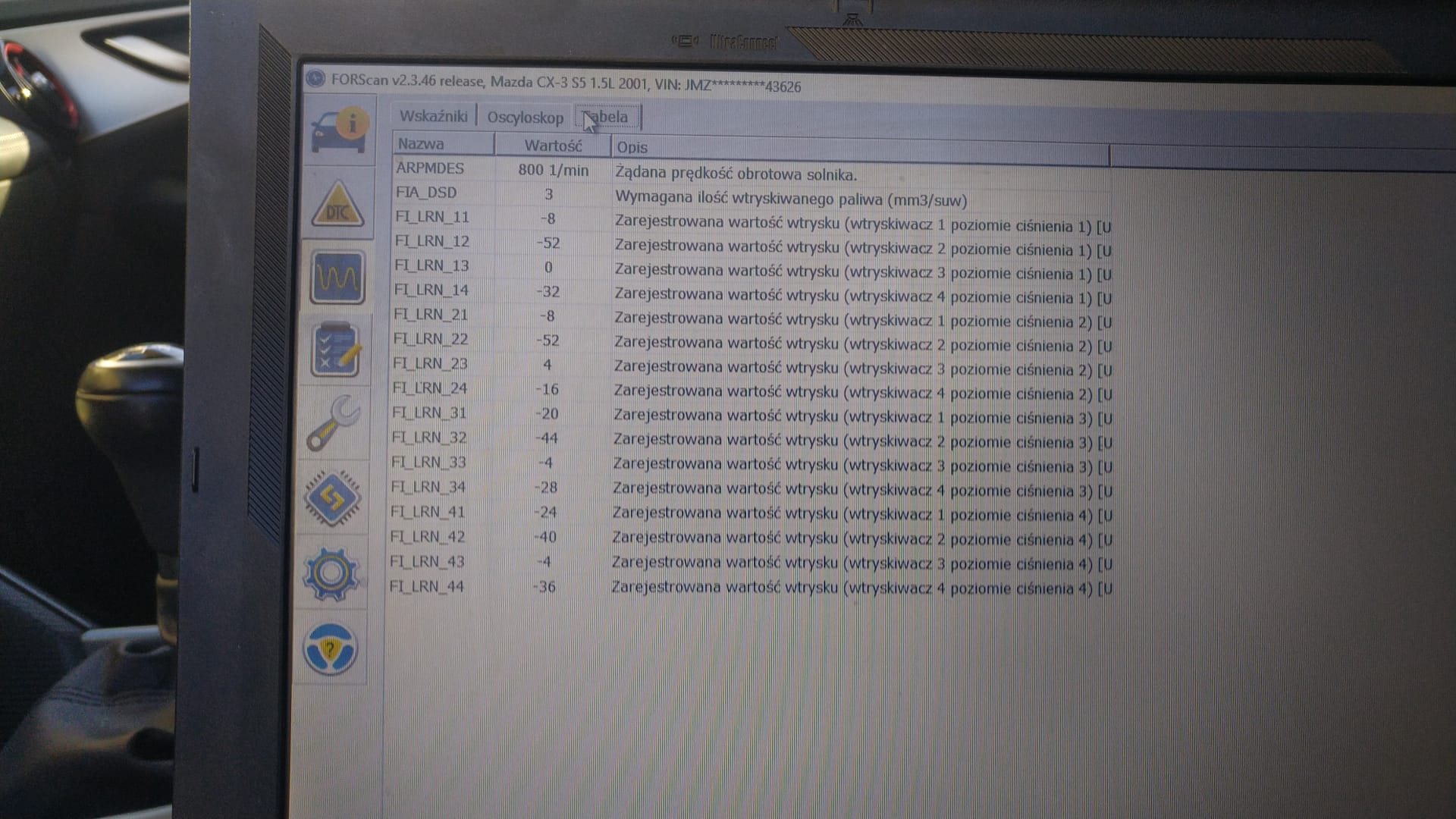Select the Tabela tab

click(608, 118)
